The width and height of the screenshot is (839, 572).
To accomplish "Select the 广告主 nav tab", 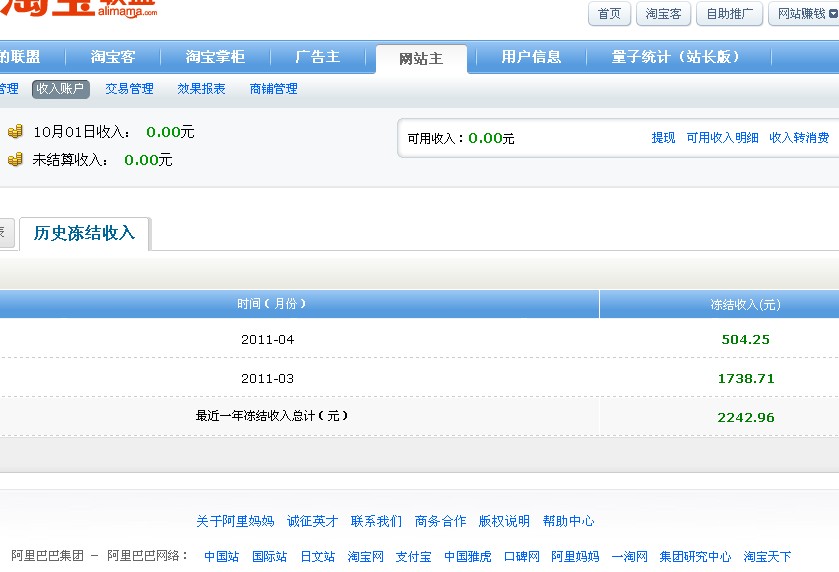I will (x=318, y=57).
